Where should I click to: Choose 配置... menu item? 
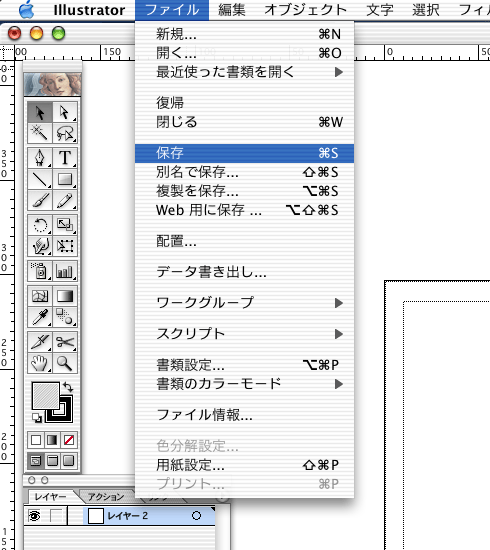[244, 241]
